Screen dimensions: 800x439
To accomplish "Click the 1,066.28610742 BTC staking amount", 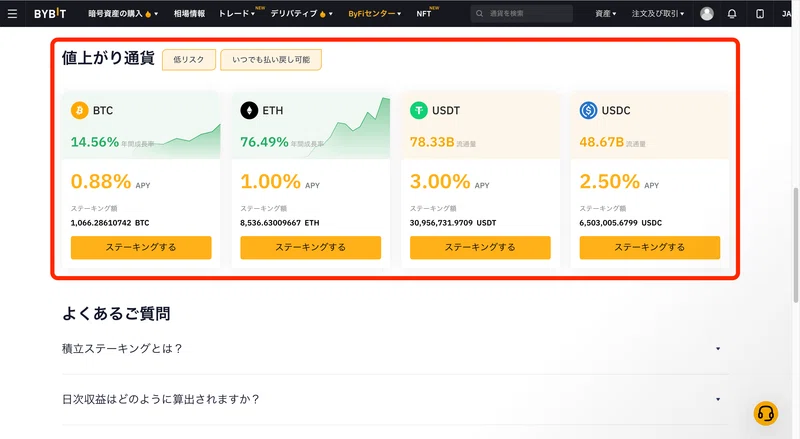I will [110, 223].
